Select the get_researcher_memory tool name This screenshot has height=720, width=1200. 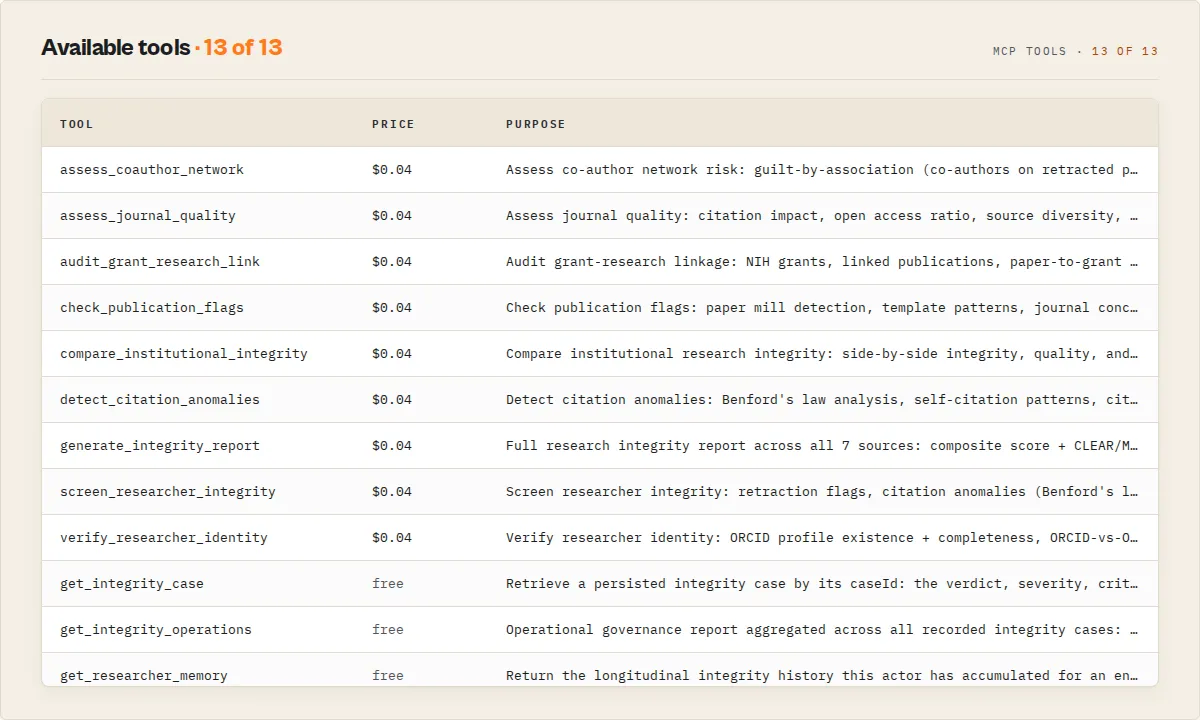144,675
